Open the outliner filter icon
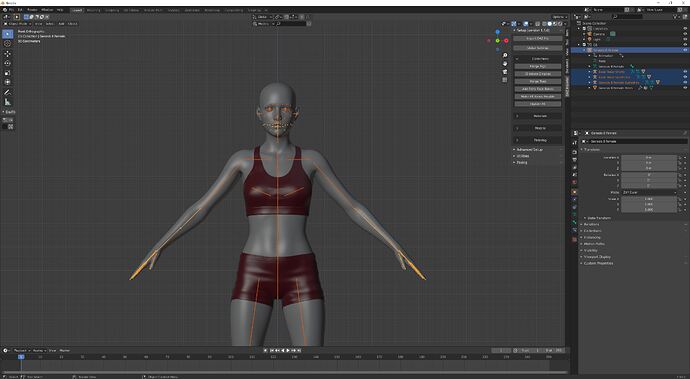 (x=676, y=17)
